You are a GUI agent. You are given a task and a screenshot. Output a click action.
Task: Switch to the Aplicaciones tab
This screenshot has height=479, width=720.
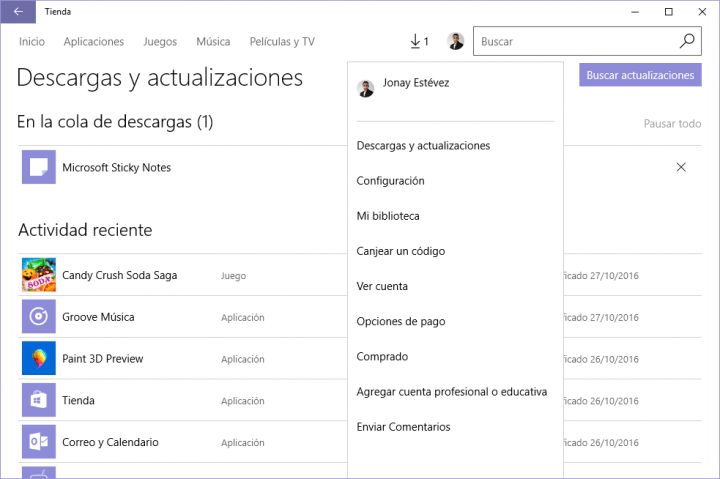pos(94,42)
